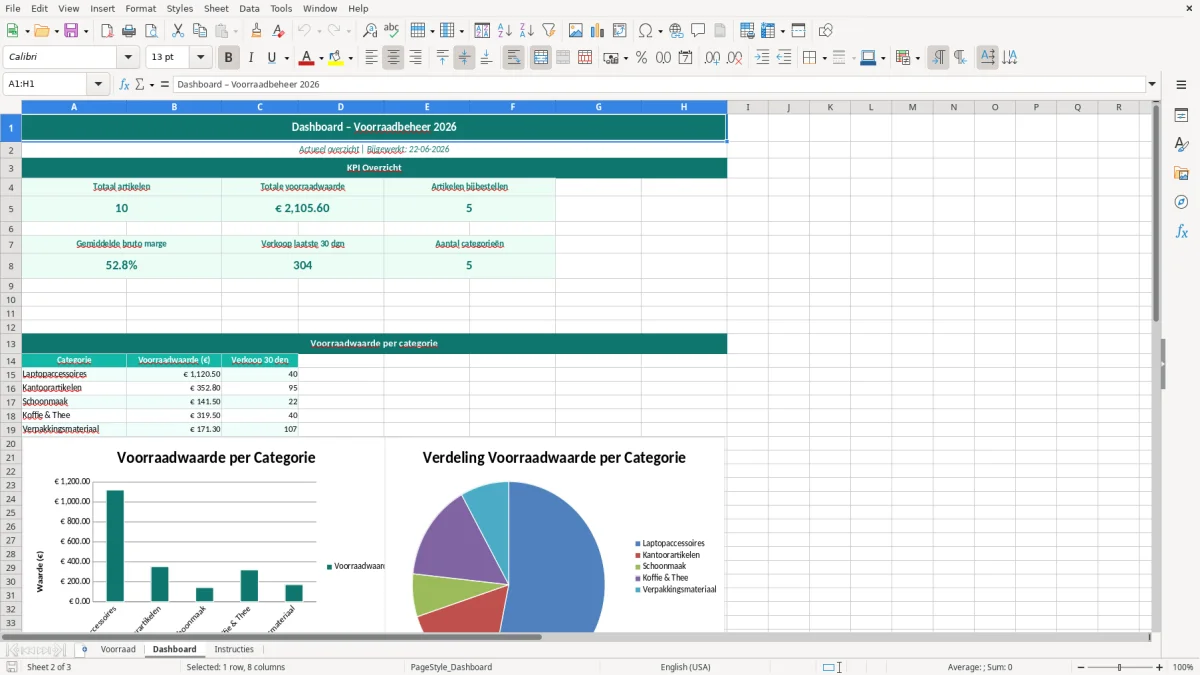This screenshot has width=1200, height=675.
Task: Switch to the Voorraad sheet tab
Action: (118, 649)
